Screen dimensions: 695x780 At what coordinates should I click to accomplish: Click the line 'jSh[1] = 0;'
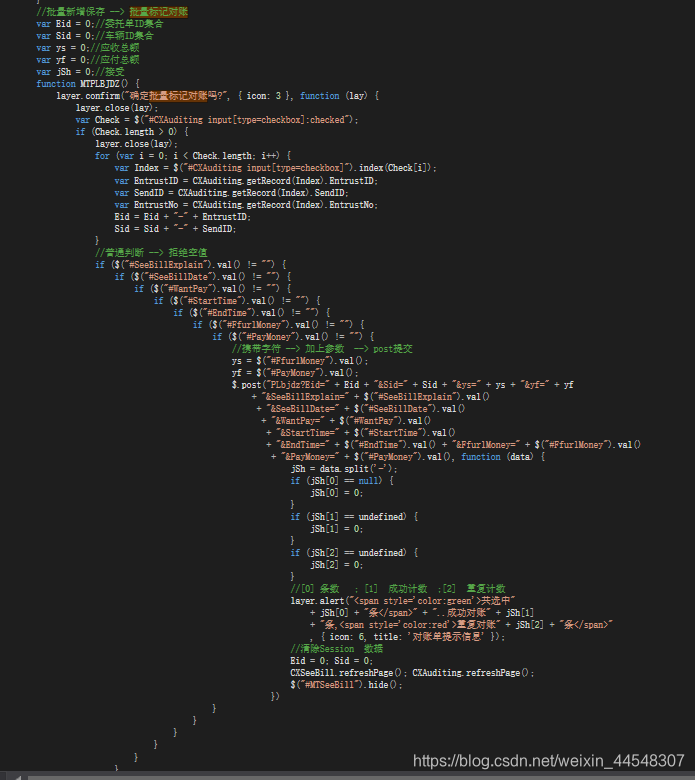337,528
